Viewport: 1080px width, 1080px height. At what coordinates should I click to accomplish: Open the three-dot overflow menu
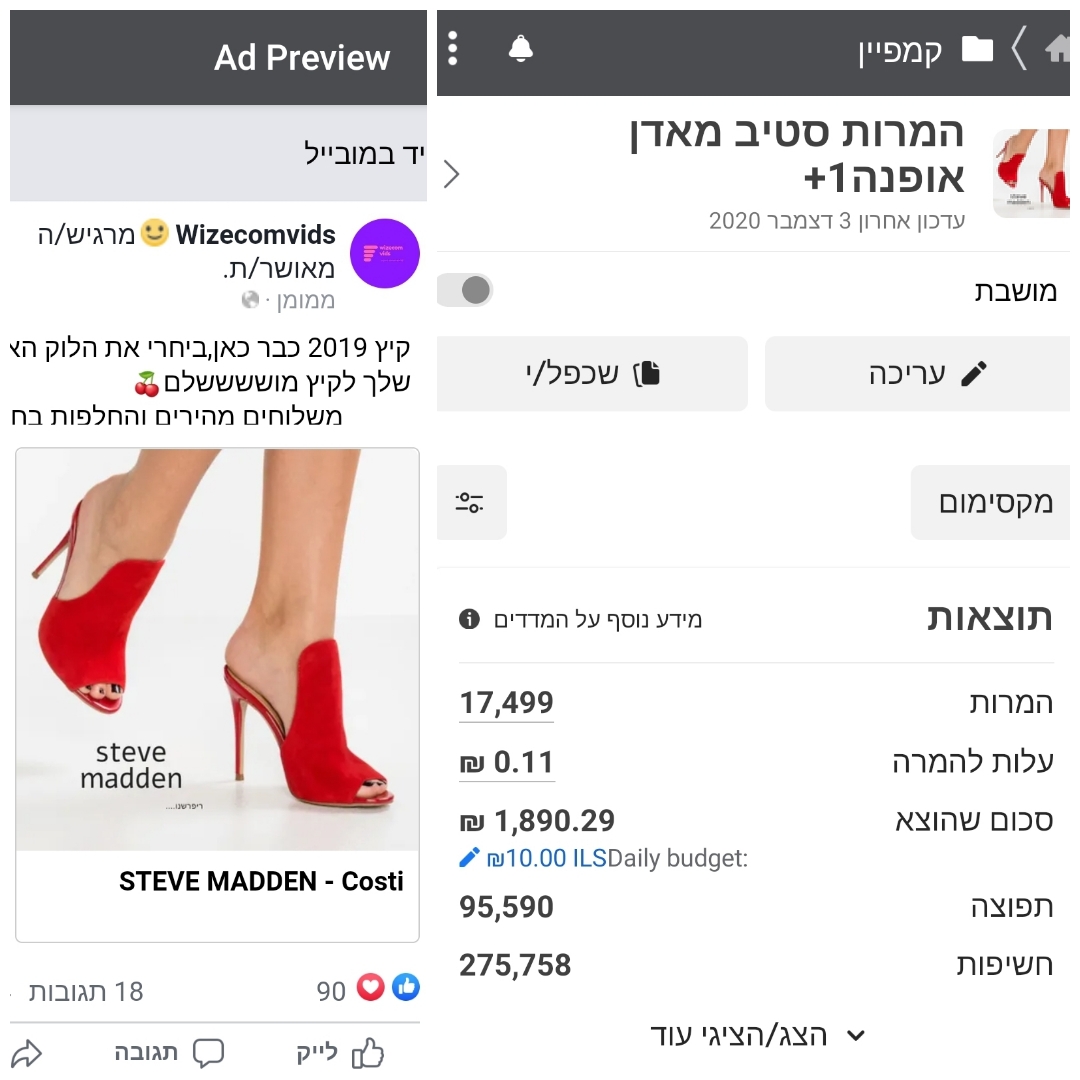453,49
